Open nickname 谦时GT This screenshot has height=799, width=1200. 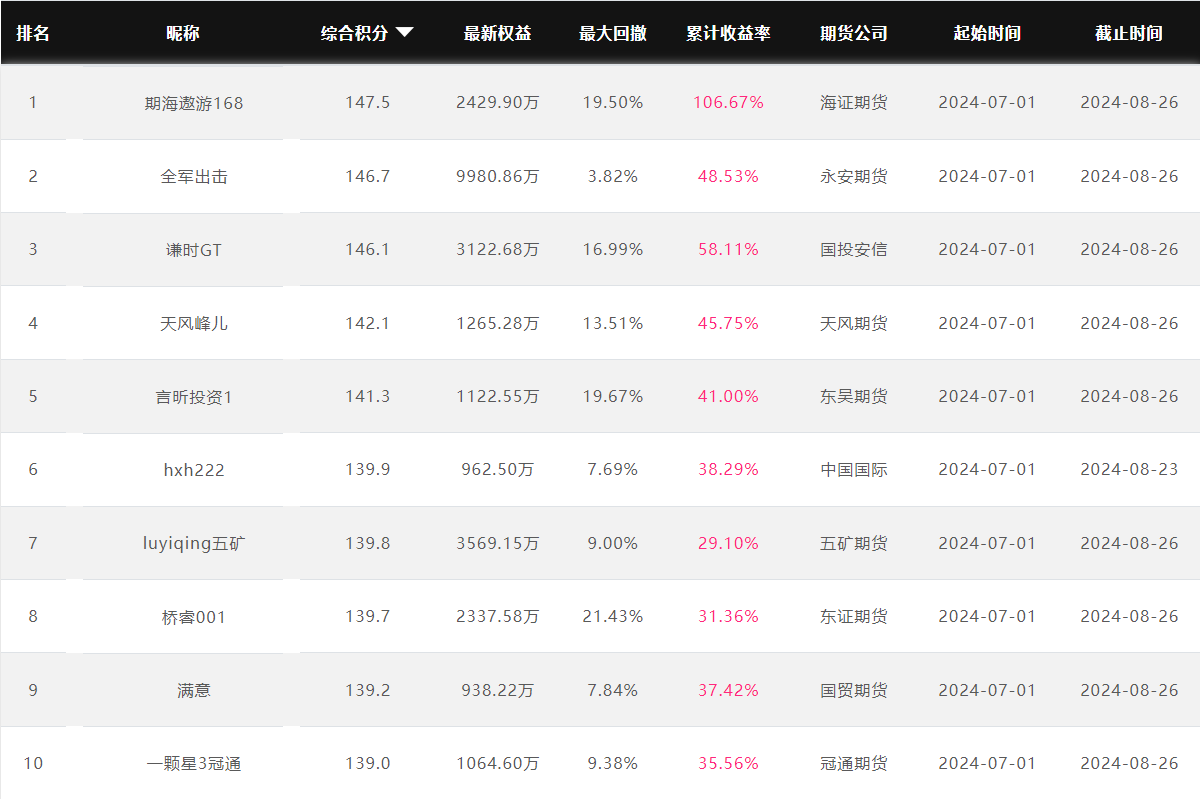tap(194, 250)
